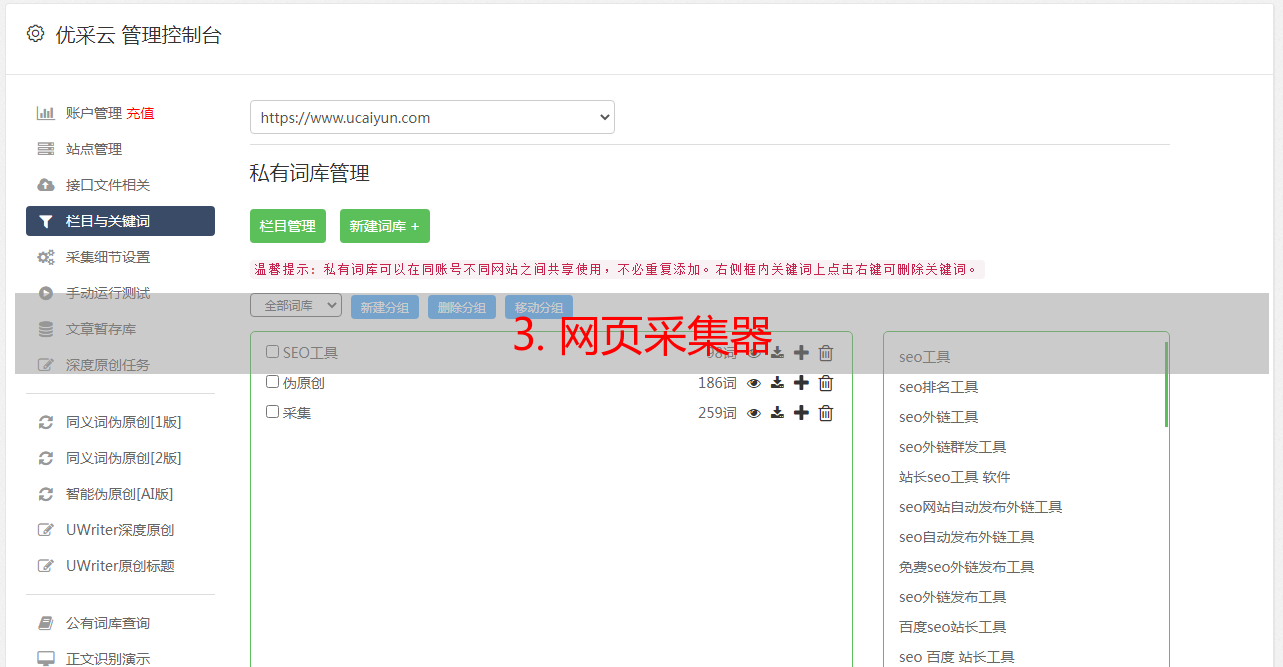Click the 259词 count of 采集
Viewport: 1283px width, 667px height.
717,413
